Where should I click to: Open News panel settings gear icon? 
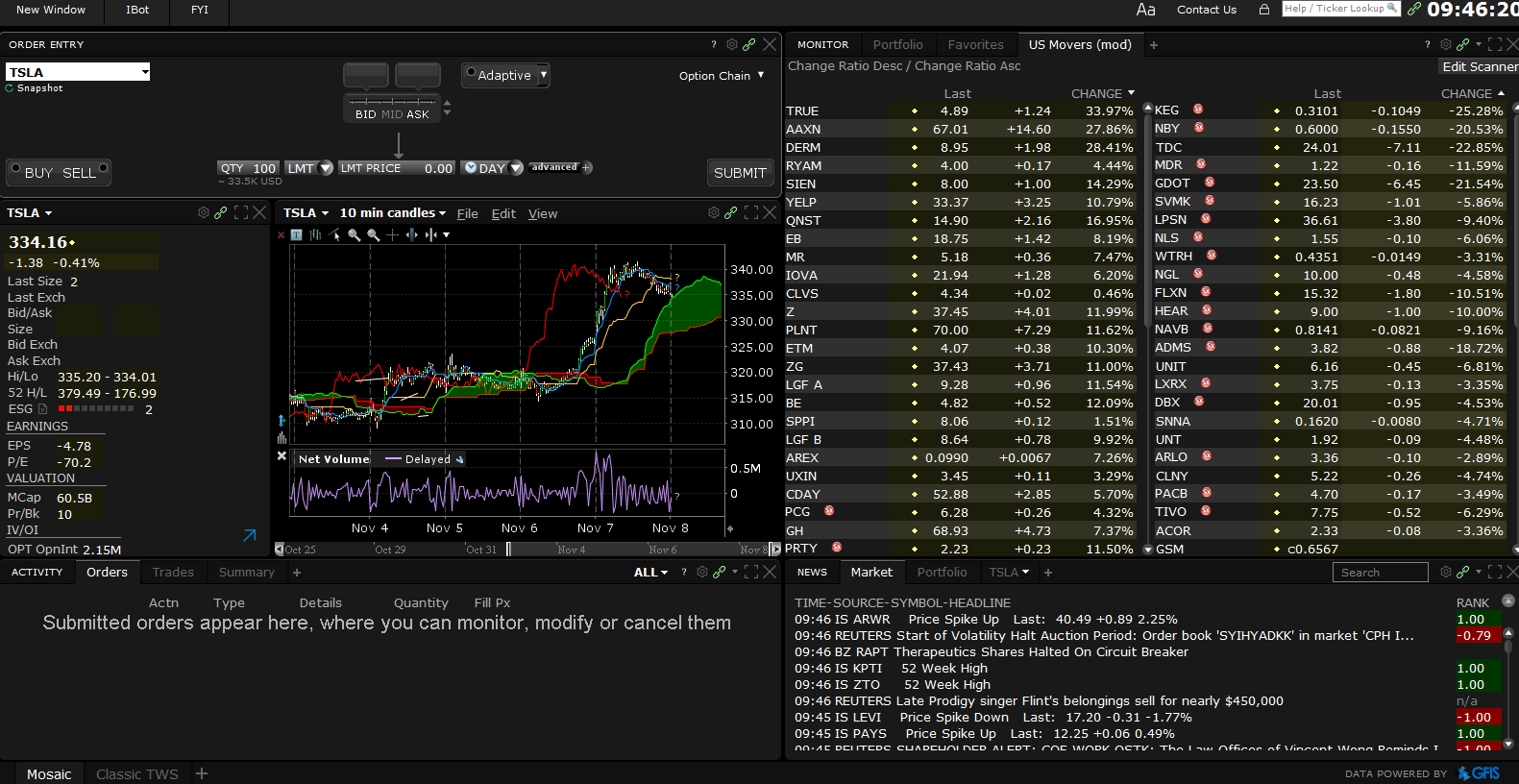click(1446, 572)
